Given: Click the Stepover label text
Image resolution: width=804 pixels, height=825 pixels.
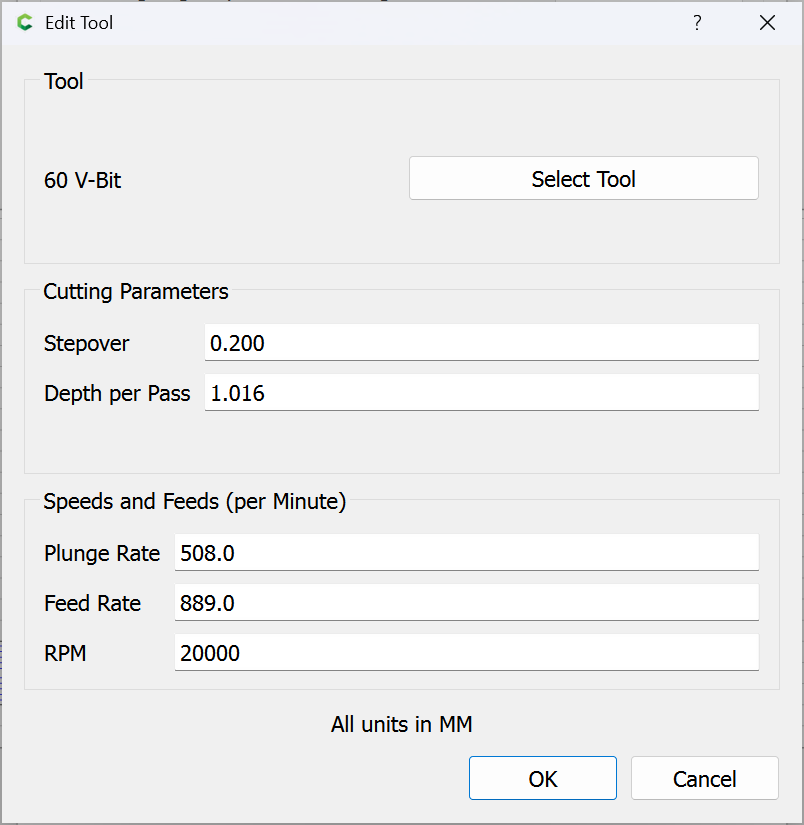Looking at the screenshot, I should click(x=87, y=344).
